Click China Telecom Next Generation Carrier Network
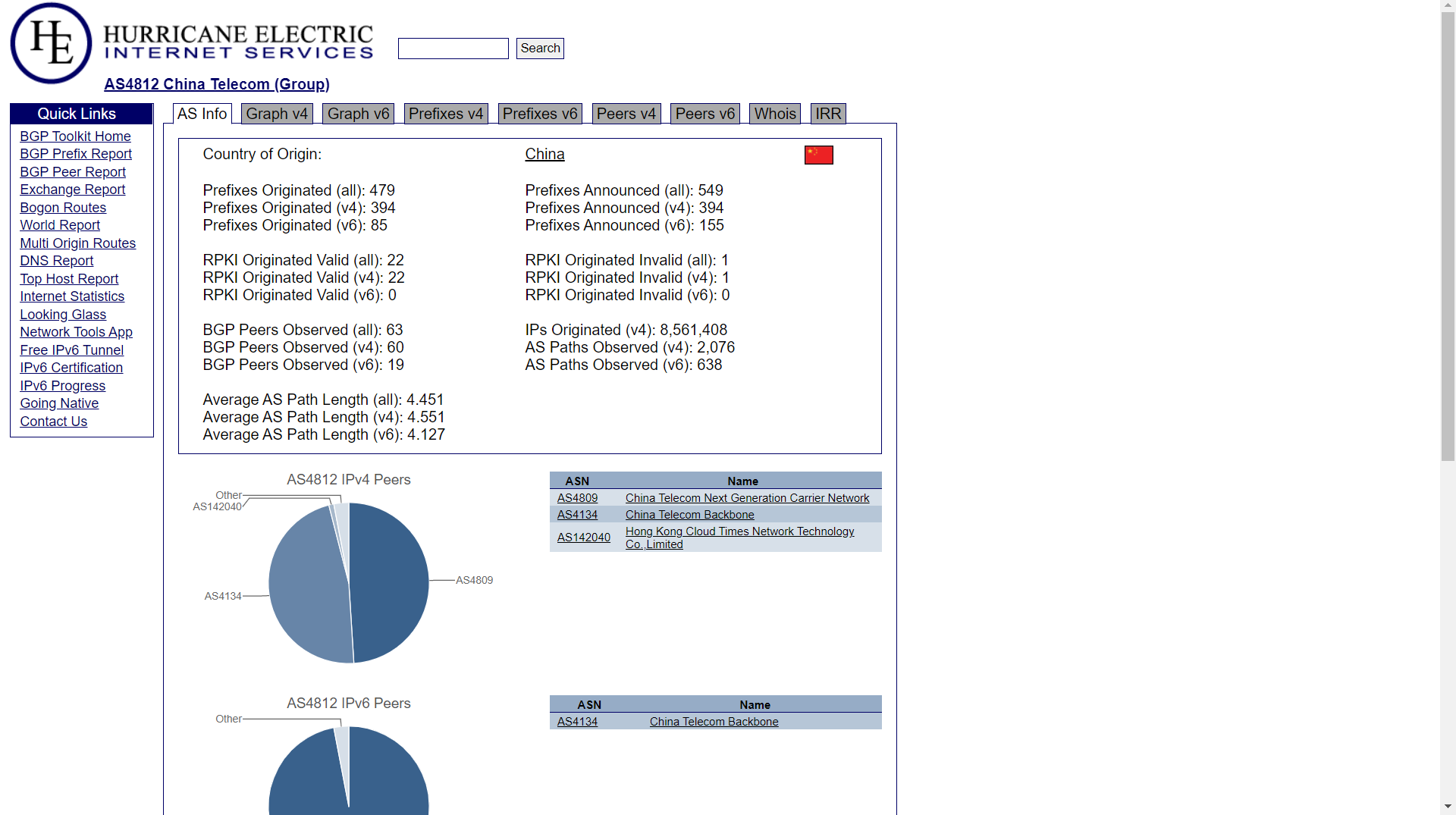The height and width of the screenshot is (815, 1456). [747, 498]
